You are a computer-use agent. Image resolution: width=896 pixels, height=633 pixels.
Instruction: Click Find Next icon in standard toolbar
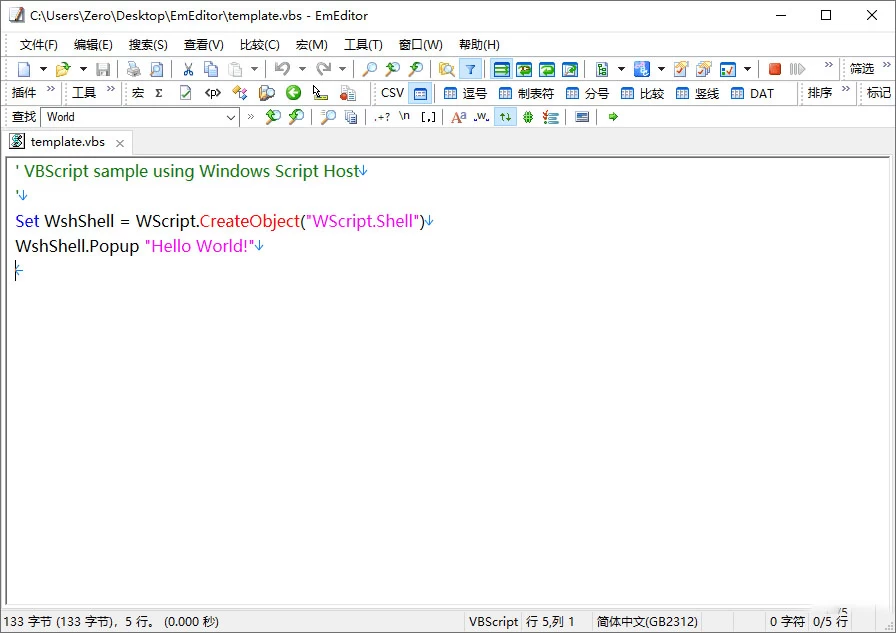click(416, 69)
